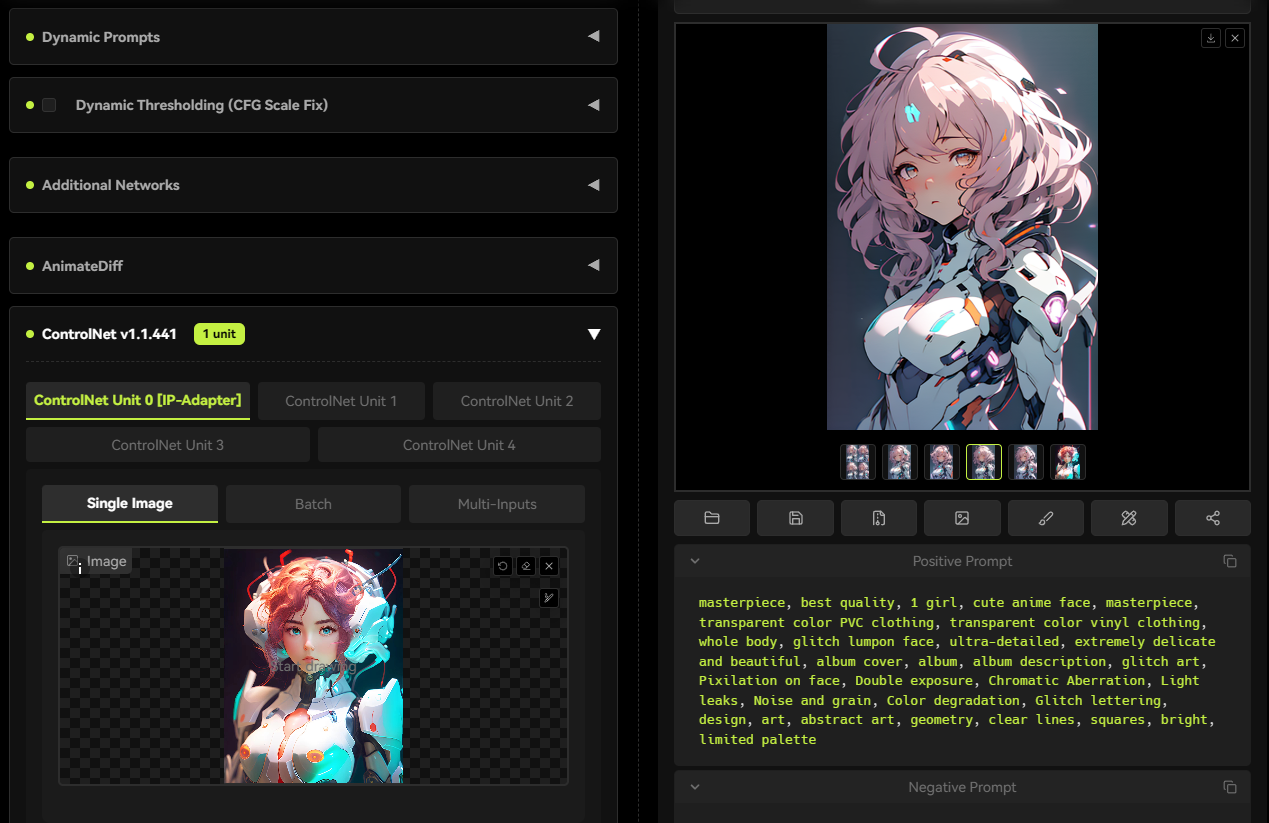Collapse the Positive Prompt panel
This screenshot has width=1269, height=823.
(695, 561)
